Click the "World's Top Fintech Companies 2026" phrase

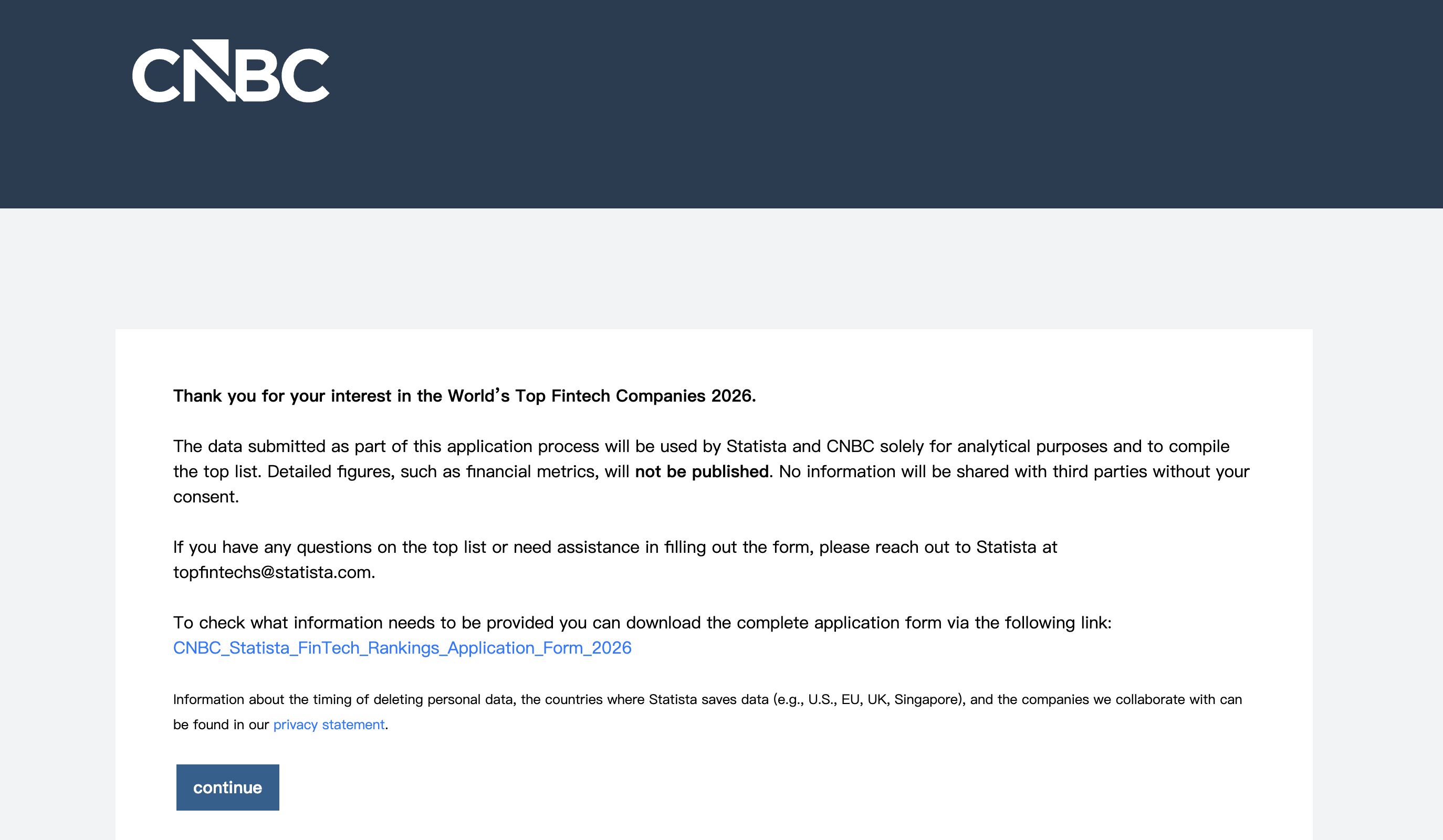point(601,396)
